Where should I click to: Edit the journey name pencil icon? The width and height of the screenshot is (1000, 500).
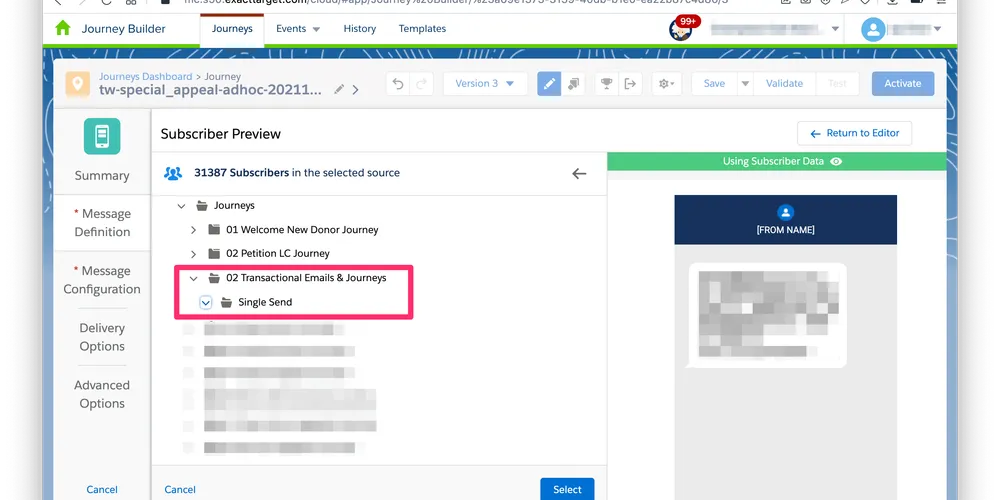pos(339,89)
